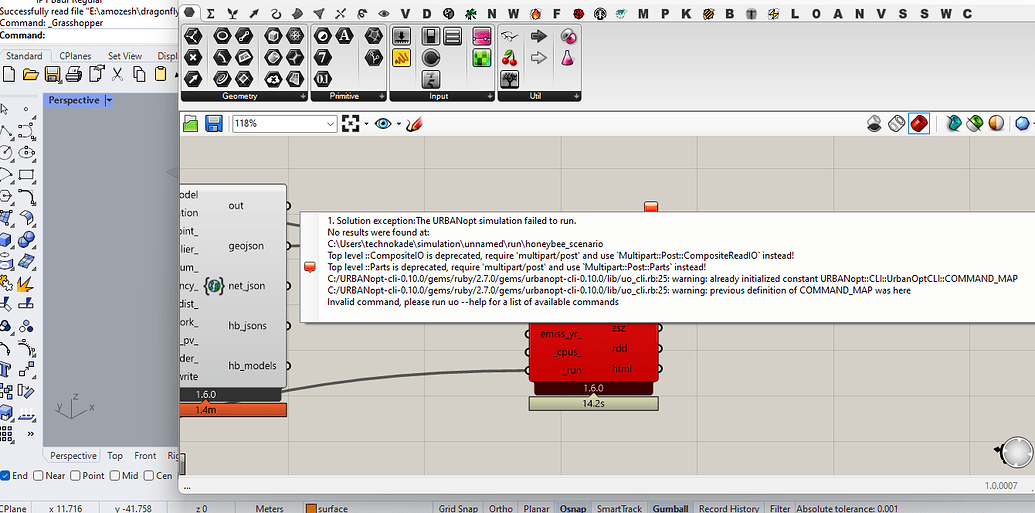This screenshot has height=513, width=1035.
Task: Select the Top viewport tab
Action: pos(115,456)
